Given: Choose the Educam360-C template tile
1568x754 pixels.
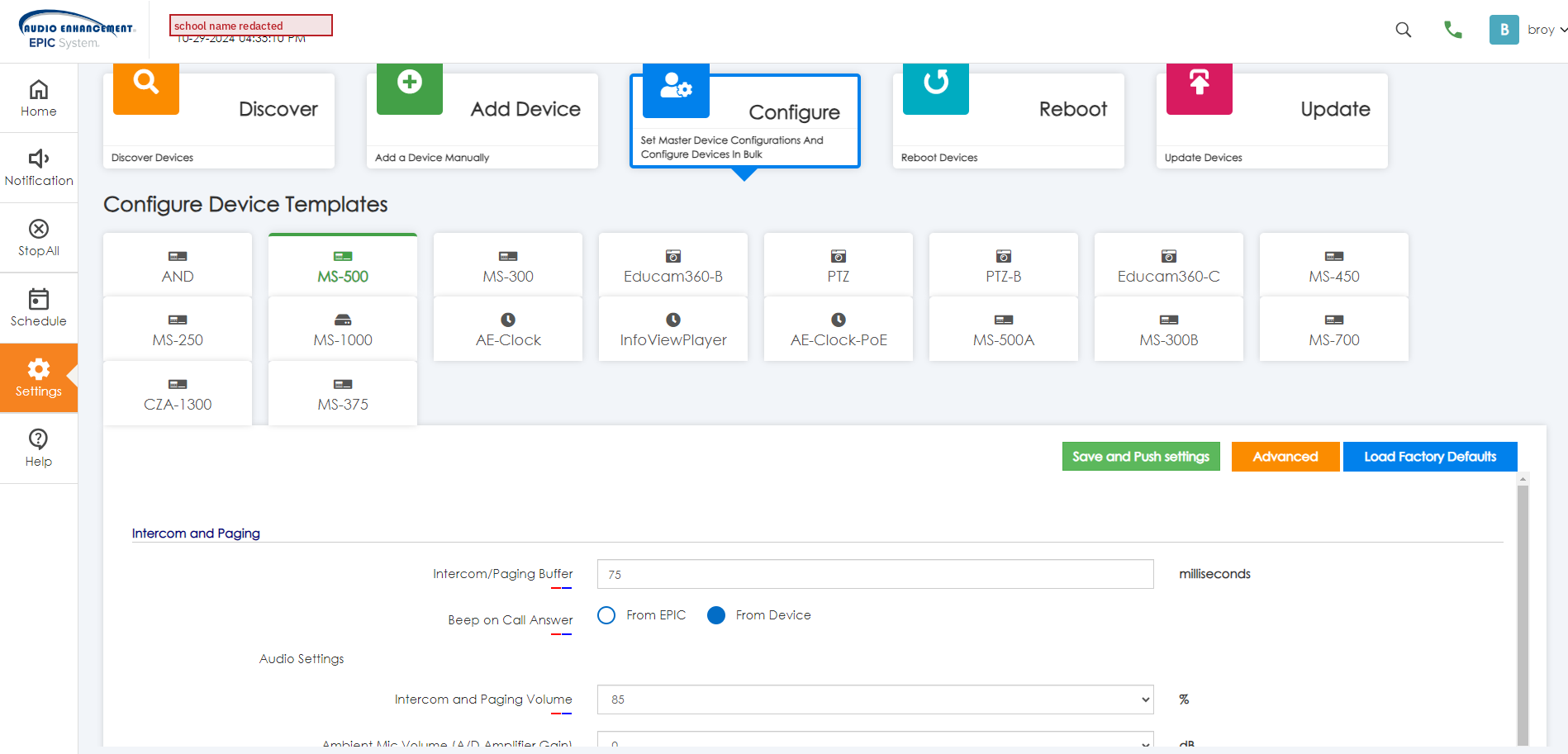Looking at the screenshot, I should tap(1169, 265).
